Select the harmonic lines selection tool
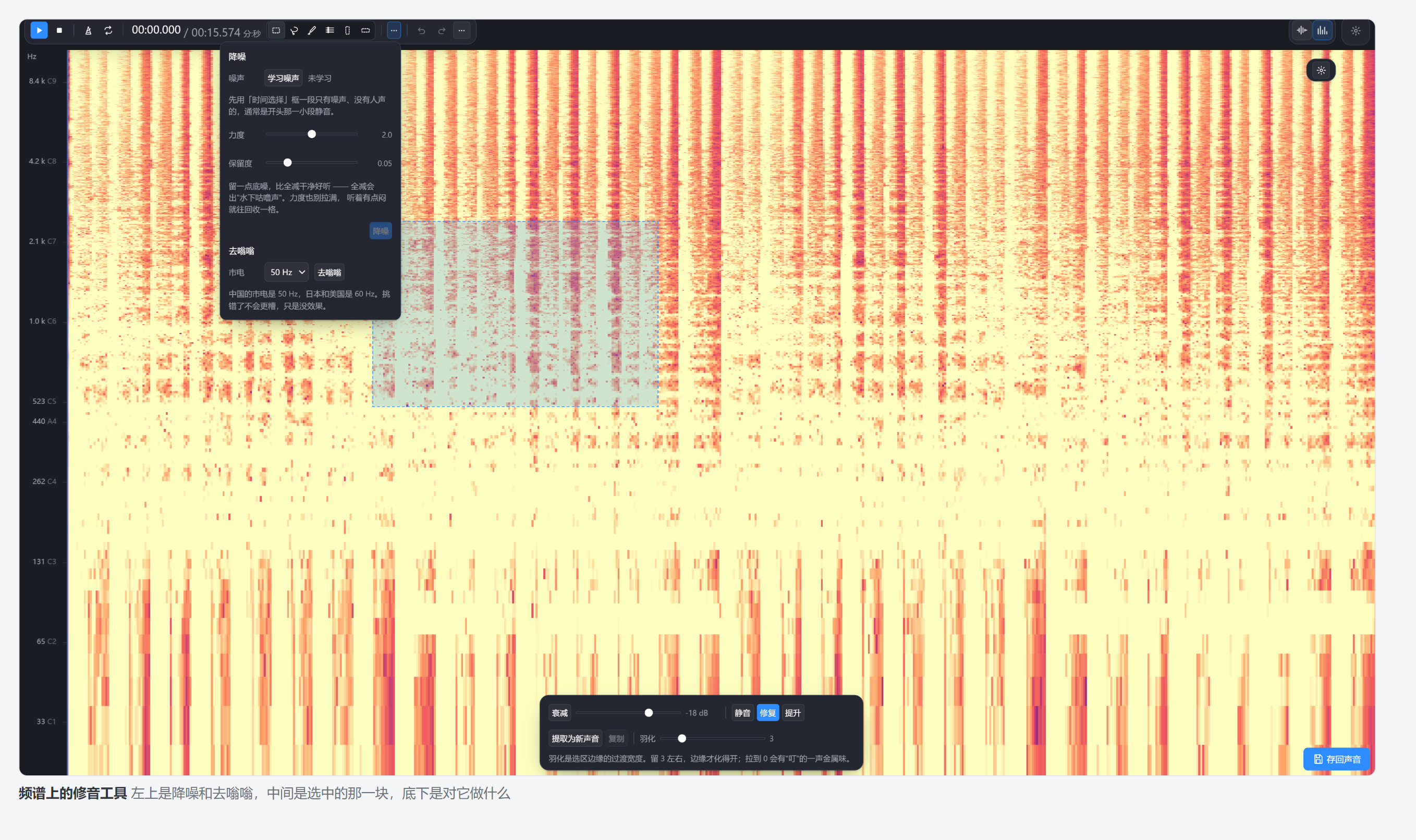This screenshot has height=840, width=1416. [x=330, y=31]
